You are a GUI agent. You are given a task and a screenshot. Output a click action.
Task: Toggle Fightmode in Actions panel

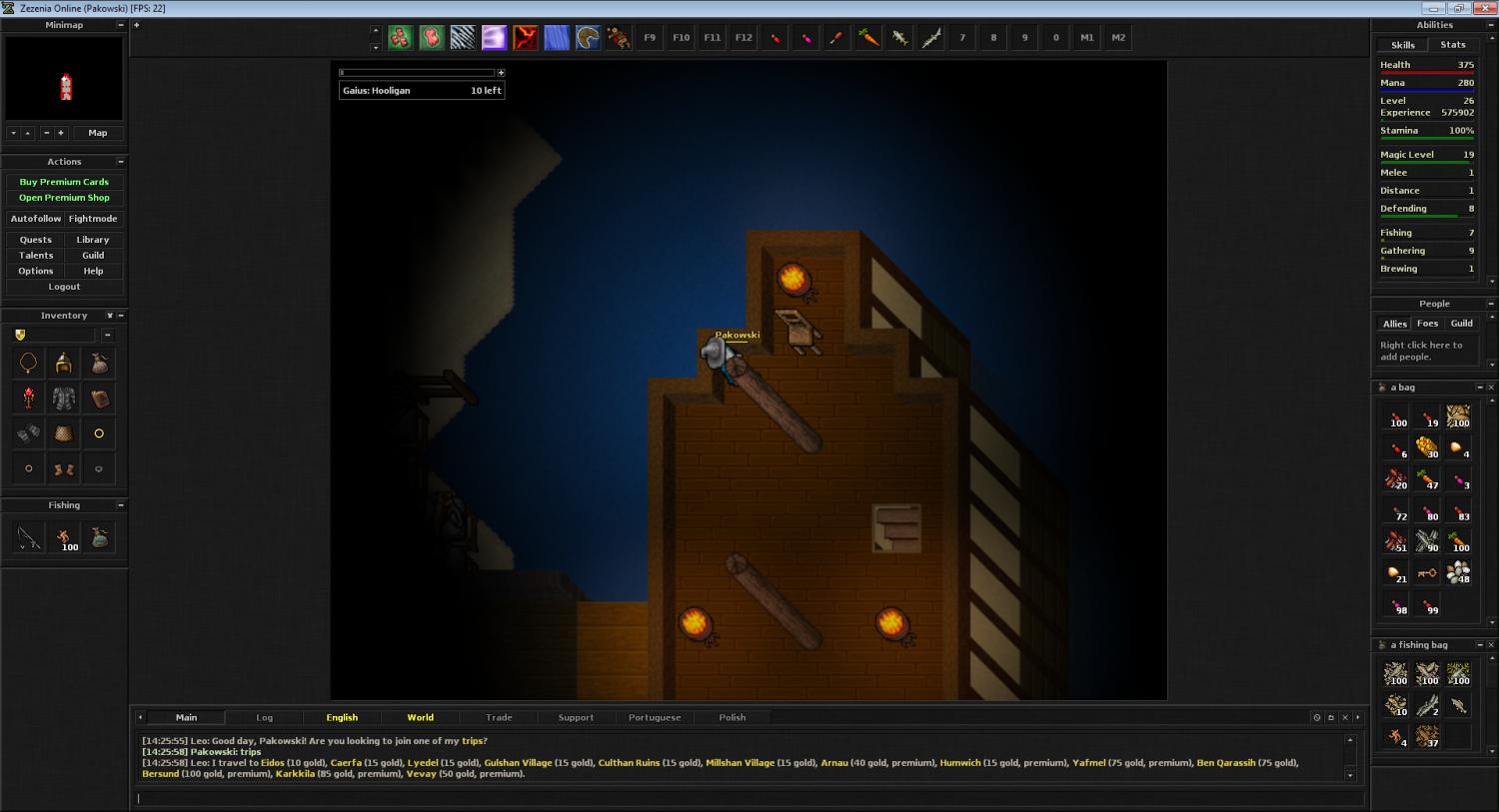[93, 219]
